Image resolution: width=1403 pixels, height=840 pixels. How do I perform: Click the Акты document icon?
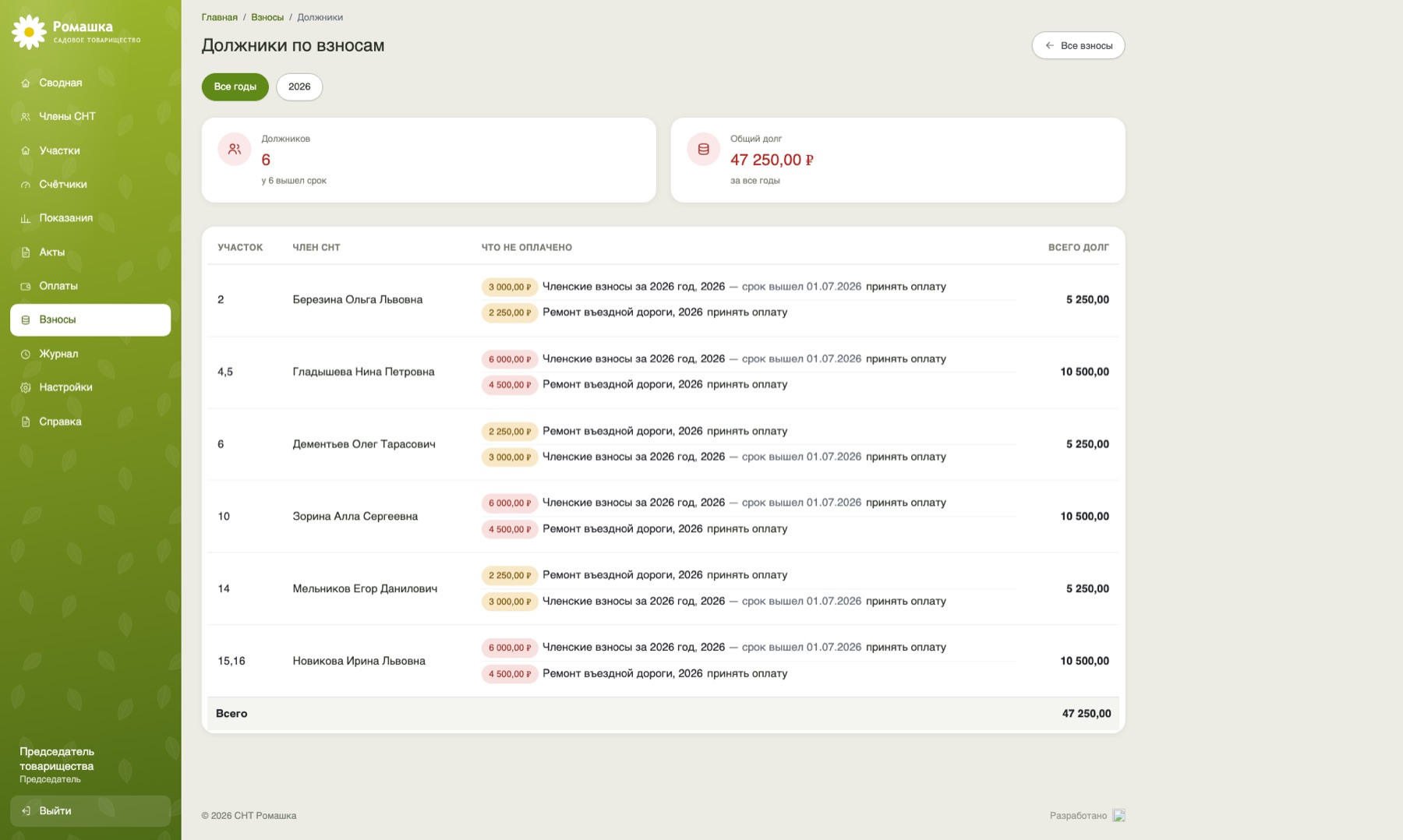(26, 252)
